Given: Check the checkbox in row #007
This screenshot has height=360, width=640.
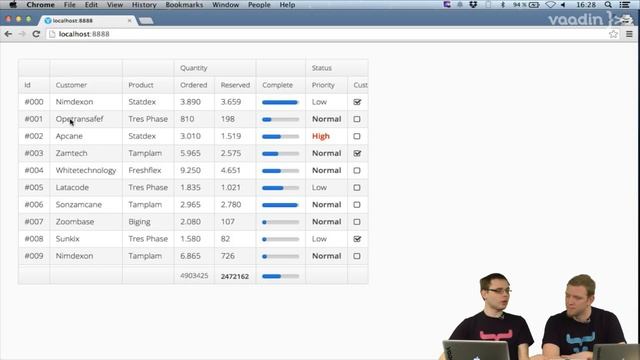Looking at the screenshot, I should click(x=357, y=222).
